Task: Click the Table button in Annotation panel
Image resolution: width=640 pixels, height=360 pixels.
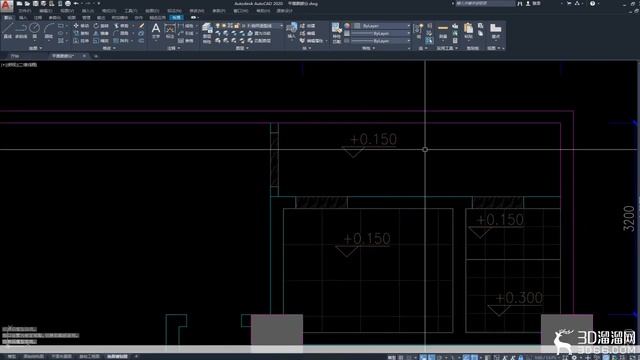Action: 186,41
